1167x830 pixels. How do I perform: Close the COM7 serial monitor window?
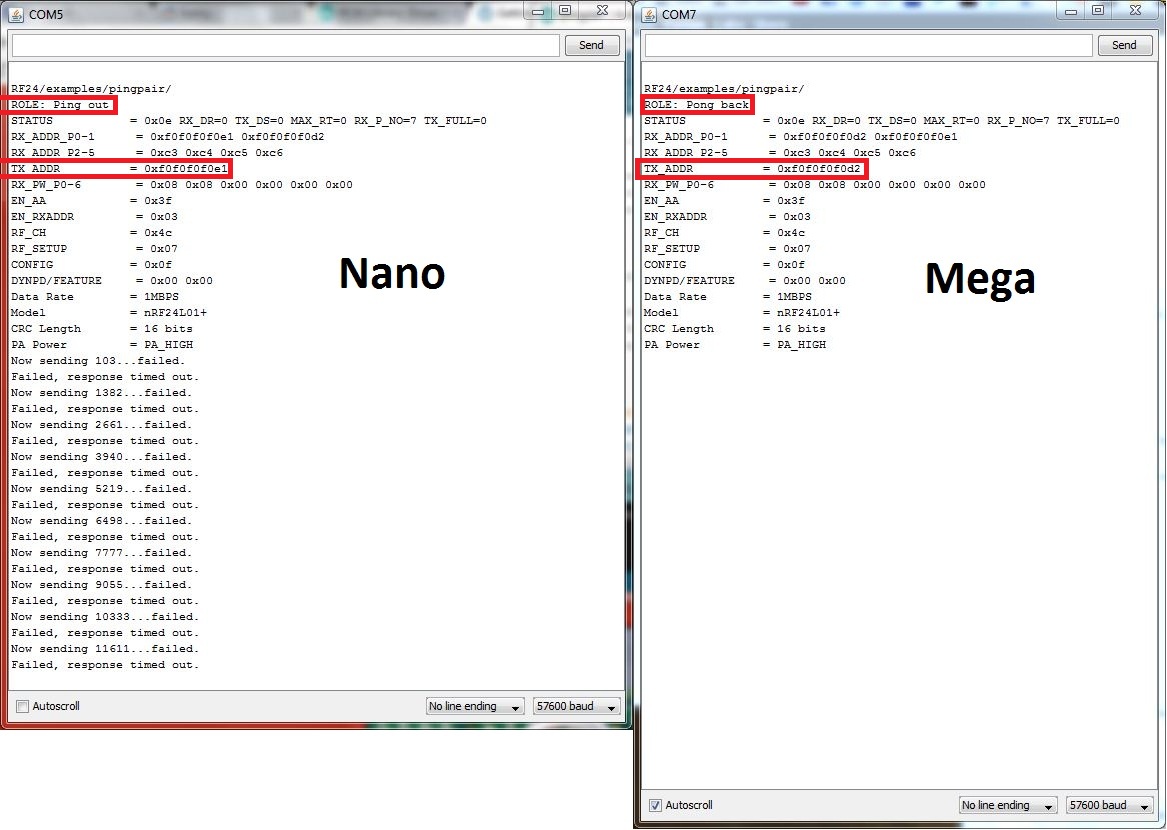(x=1135, y=10)
